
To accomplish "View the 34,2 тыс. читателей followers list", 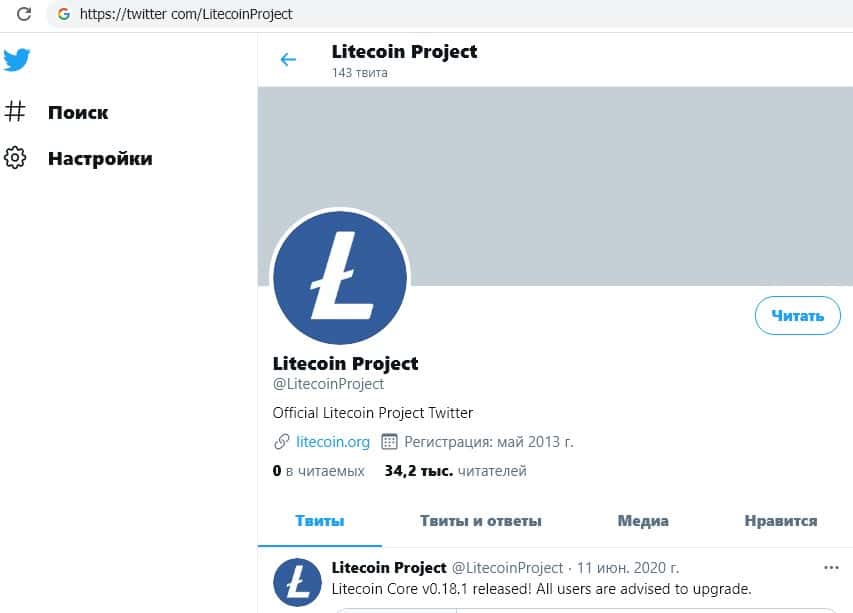I will coord(455,471).
